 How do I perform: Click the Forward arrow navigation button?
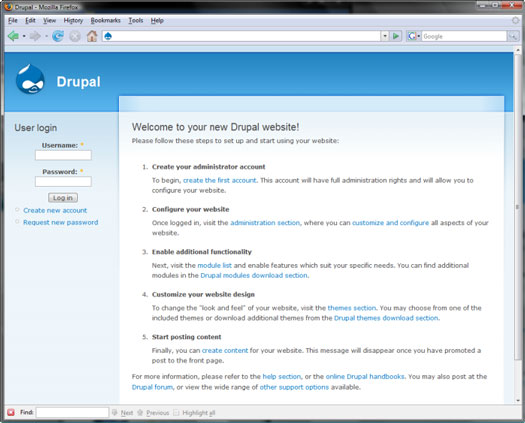[35, 36]
